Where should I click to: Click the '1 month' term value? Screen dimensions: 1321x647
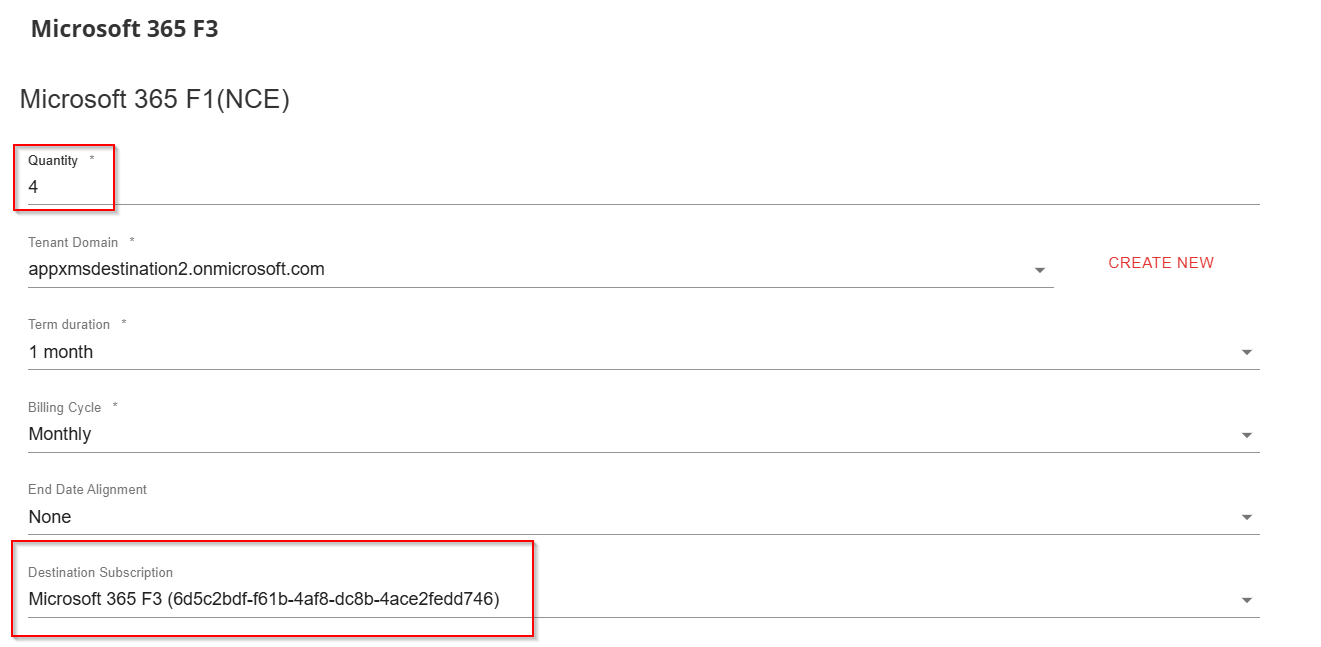coord(61,352)
